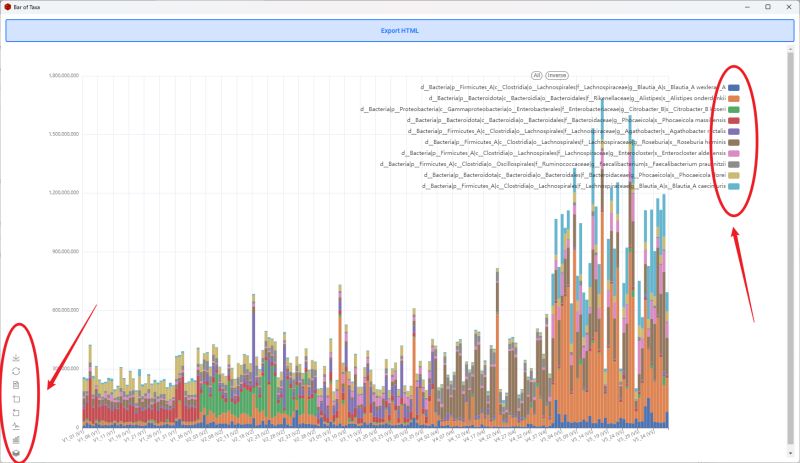Screen dimensions: 800x463
Task: Click the restore chart refresh icon
Action: tap(16, 372)
